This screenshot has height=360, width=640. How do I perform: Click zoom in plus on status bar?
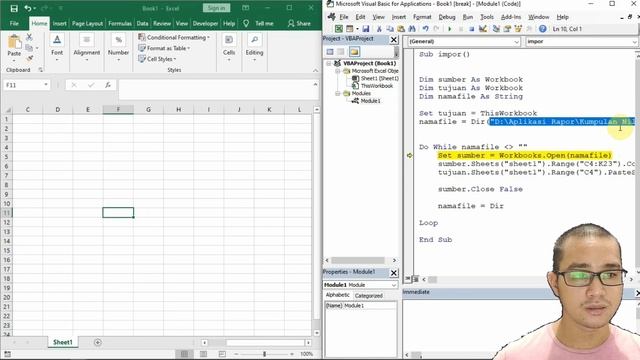coord(291,354)
